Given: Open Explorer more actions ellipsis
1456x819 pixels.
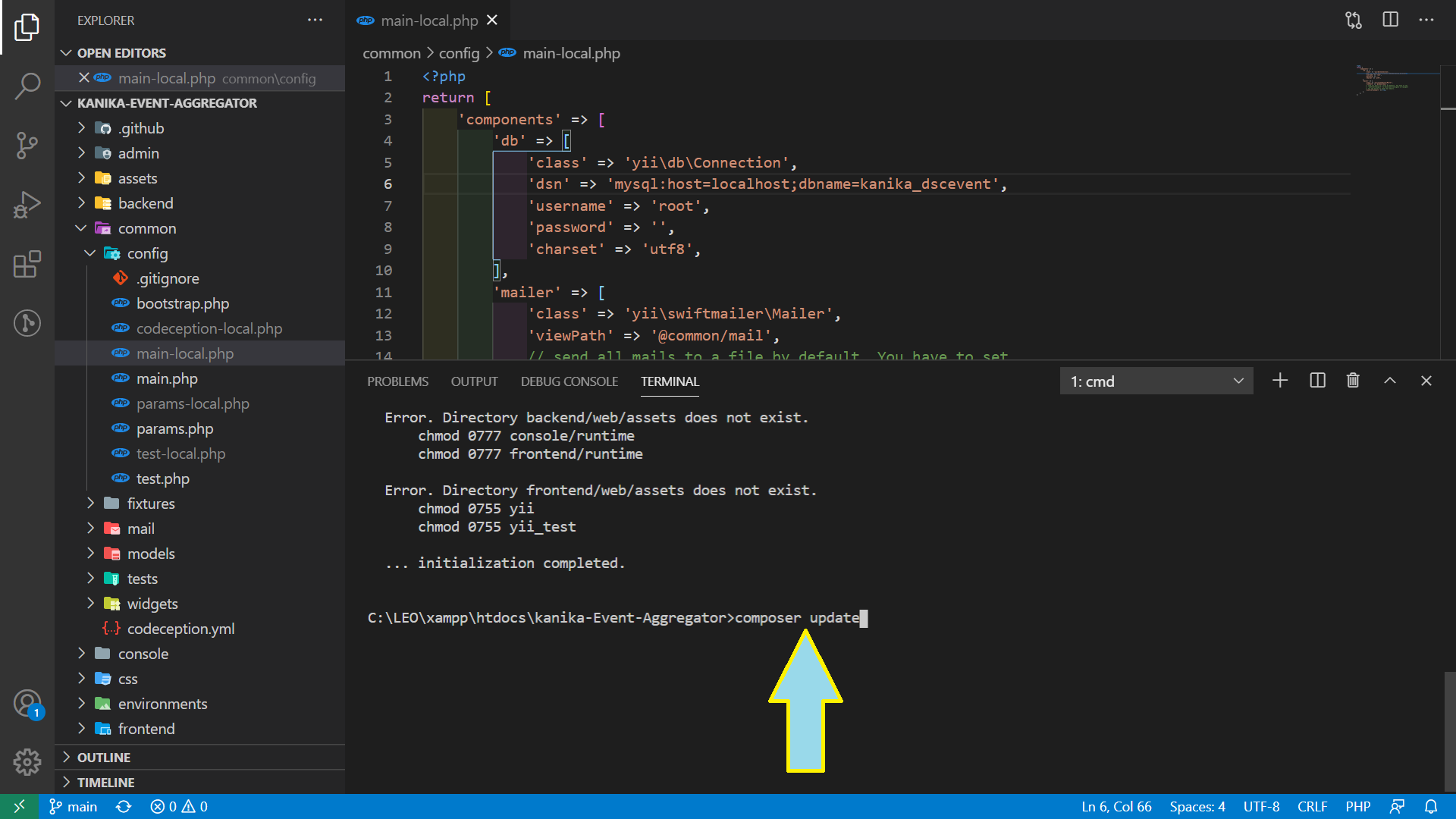Looking at the screenshot, I should coord(315,20).
